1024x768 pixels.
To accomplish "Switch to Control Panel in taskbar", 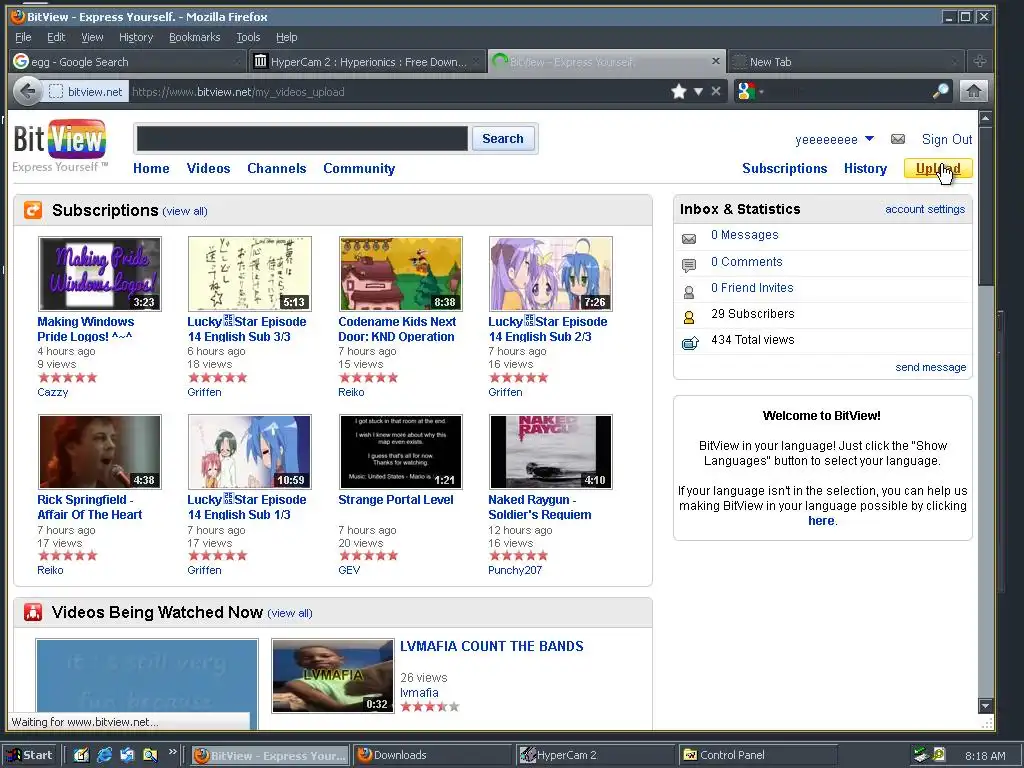I will click(x=758, y=755).
